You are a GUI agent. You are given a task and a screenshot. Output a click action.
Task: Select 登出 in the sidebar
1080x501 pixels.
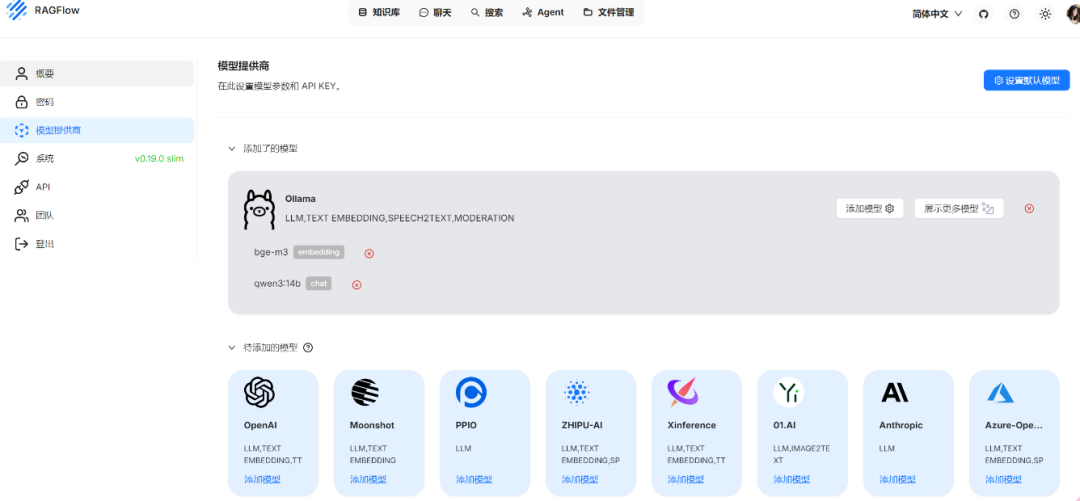click(x=96, y=244)
